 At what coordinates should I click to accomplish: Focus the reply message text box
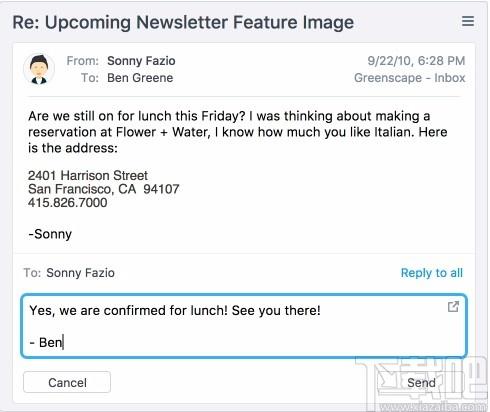[x=244, y=326]
